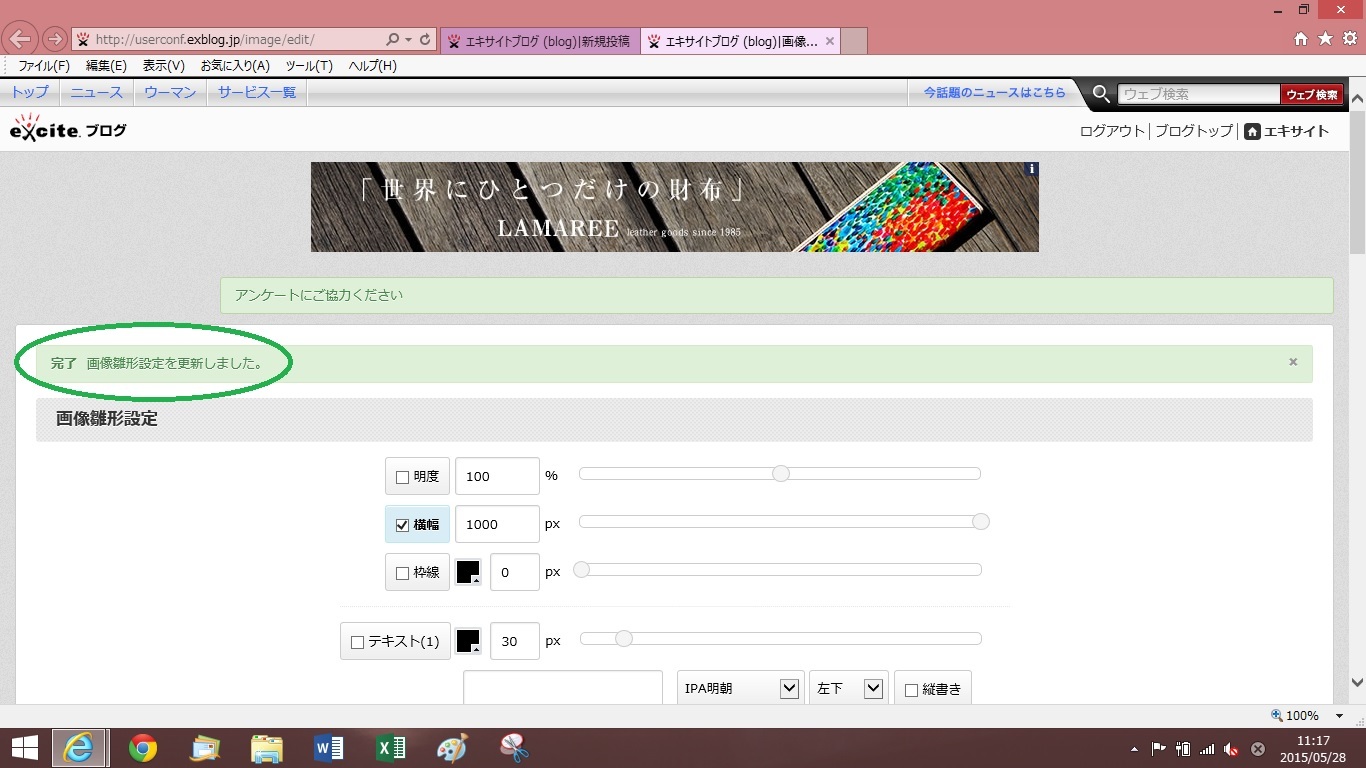Image resolution: width=1366 pixels, height=768 pixels.
Task: Go back with the browser Back arrow
Action: (x=21, y=40)
